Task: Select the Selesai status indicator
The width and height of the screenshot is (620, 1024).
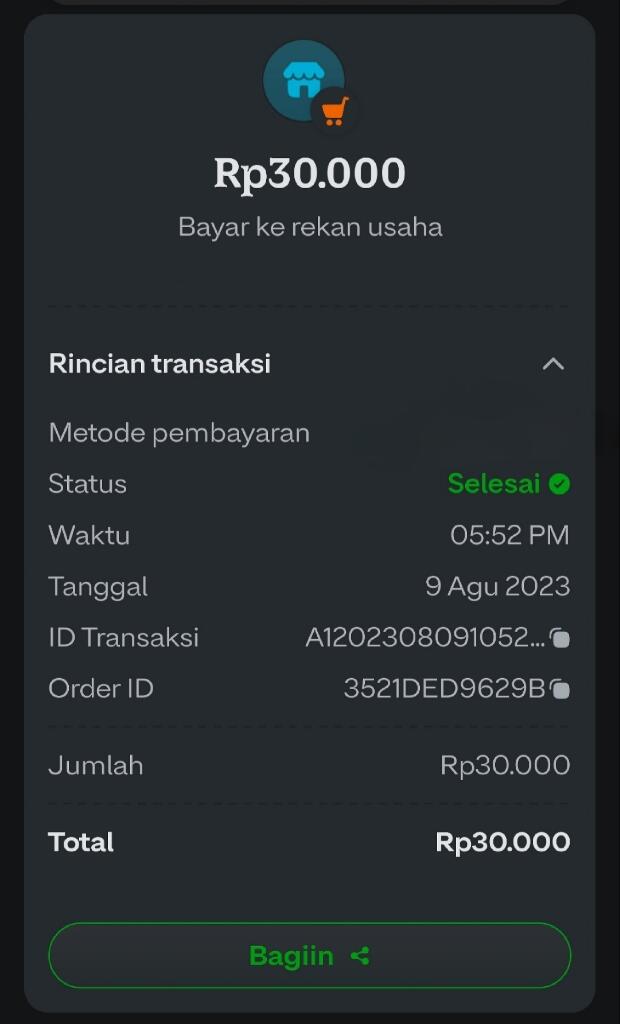Action: click(496, 483)
